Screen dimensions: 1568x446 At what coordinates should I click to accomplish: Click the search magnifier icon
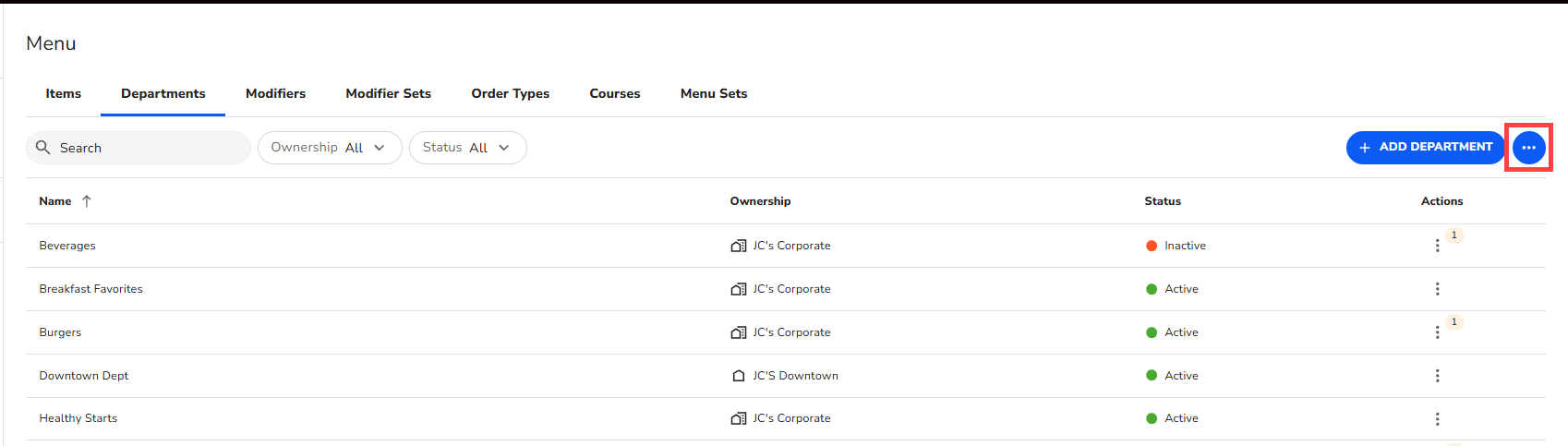(42, 148)
